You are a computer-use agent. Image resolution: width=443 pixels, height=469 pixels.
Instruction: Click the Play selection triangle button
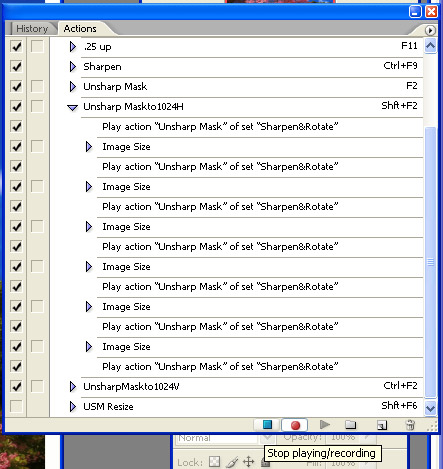point(324,425)
